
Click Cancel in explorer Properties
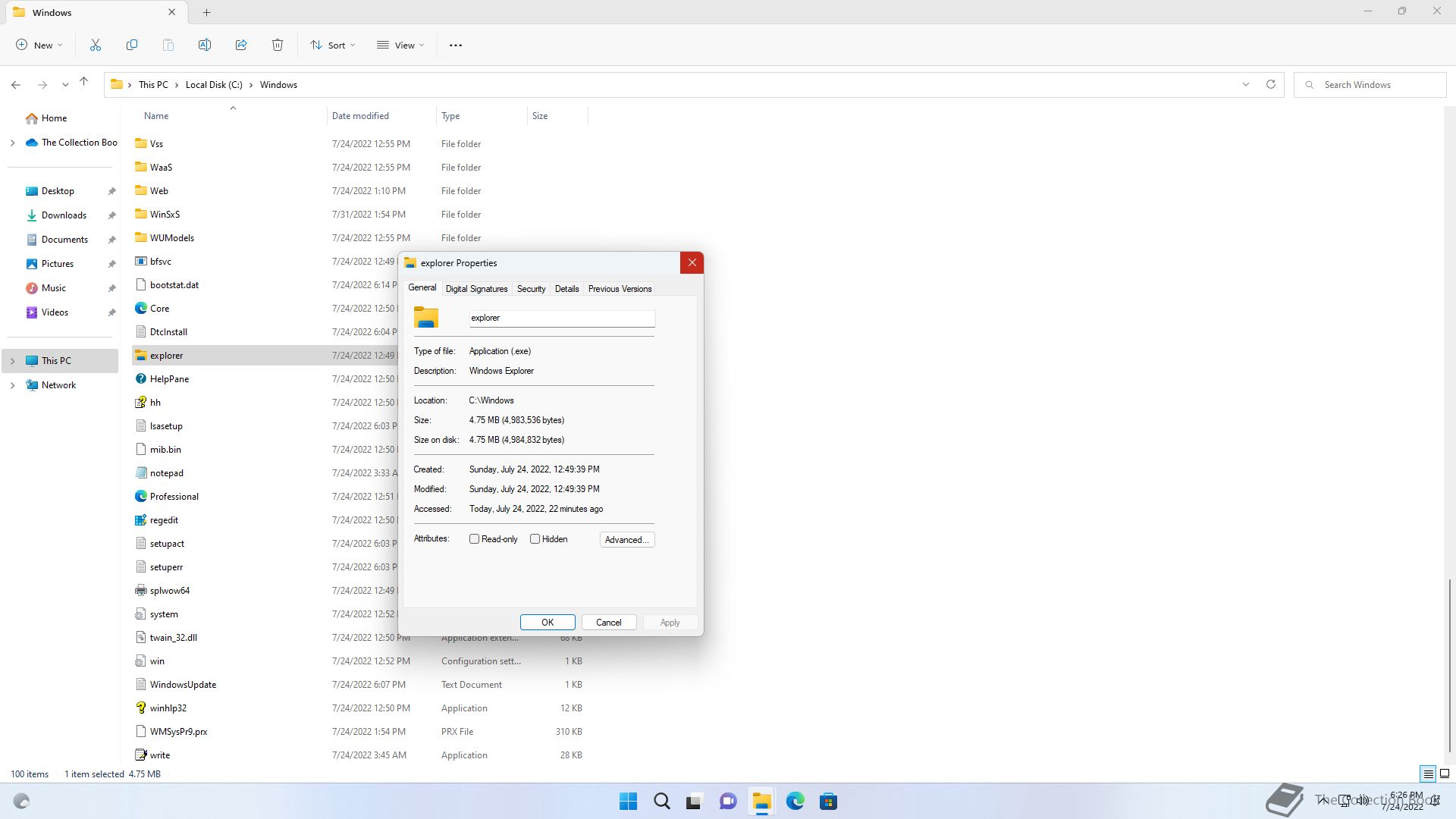coord(608,623)
